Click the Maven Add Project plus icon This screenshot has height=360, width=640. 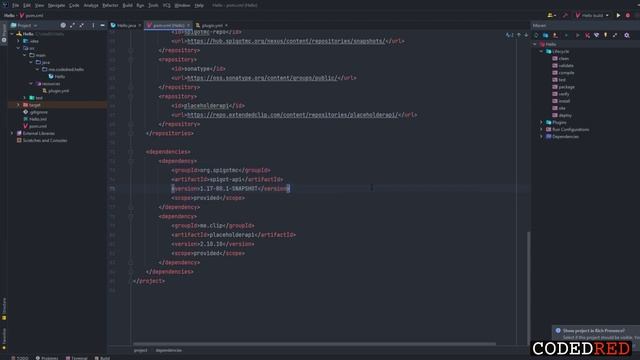566,36
